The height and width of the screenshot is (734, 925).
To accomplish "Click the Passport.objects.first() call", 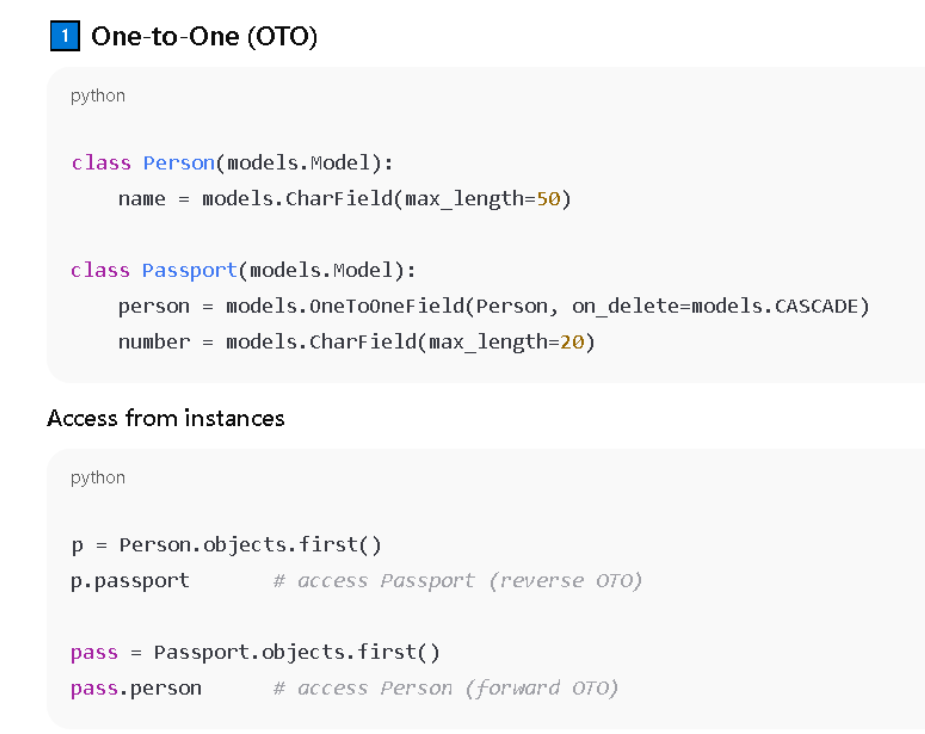I will coord(296,653).
